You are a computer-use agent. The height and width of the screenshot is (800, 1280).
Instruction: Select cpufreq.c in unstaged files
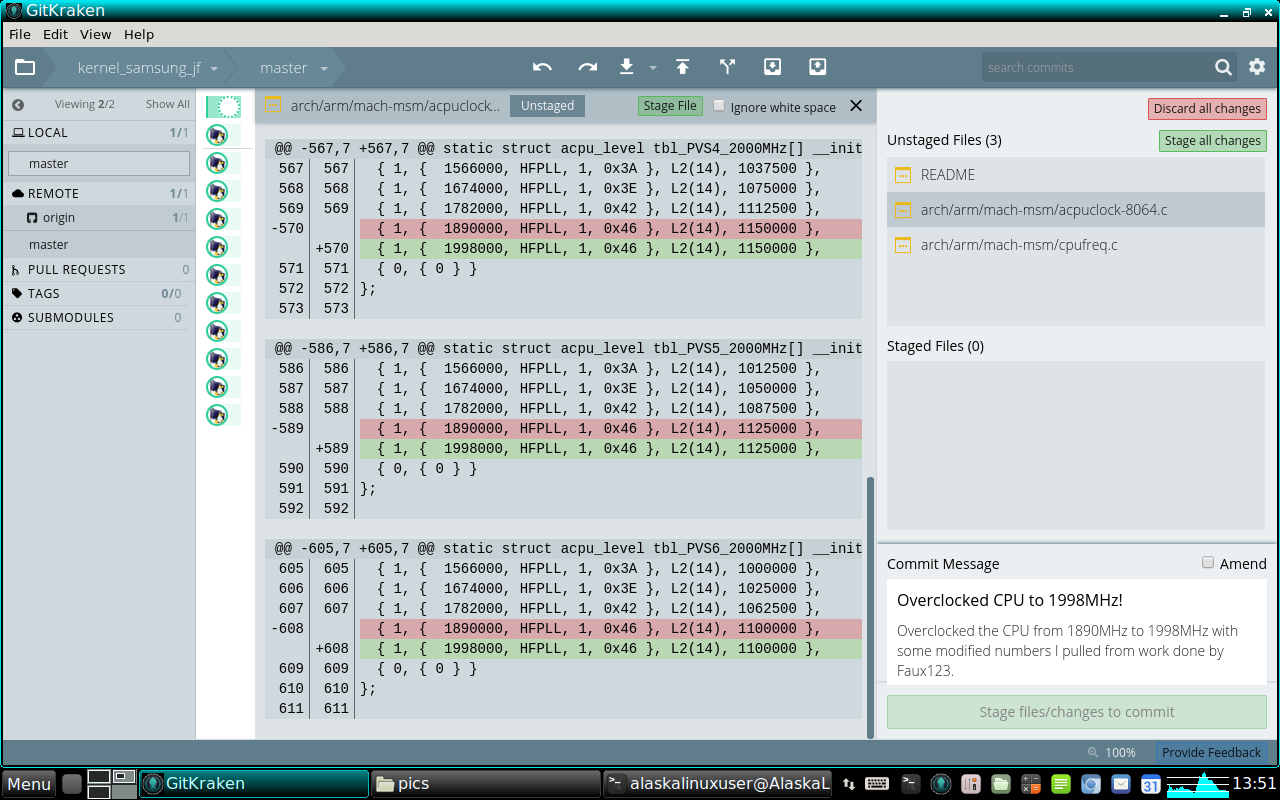click(x=1018, y=245)
